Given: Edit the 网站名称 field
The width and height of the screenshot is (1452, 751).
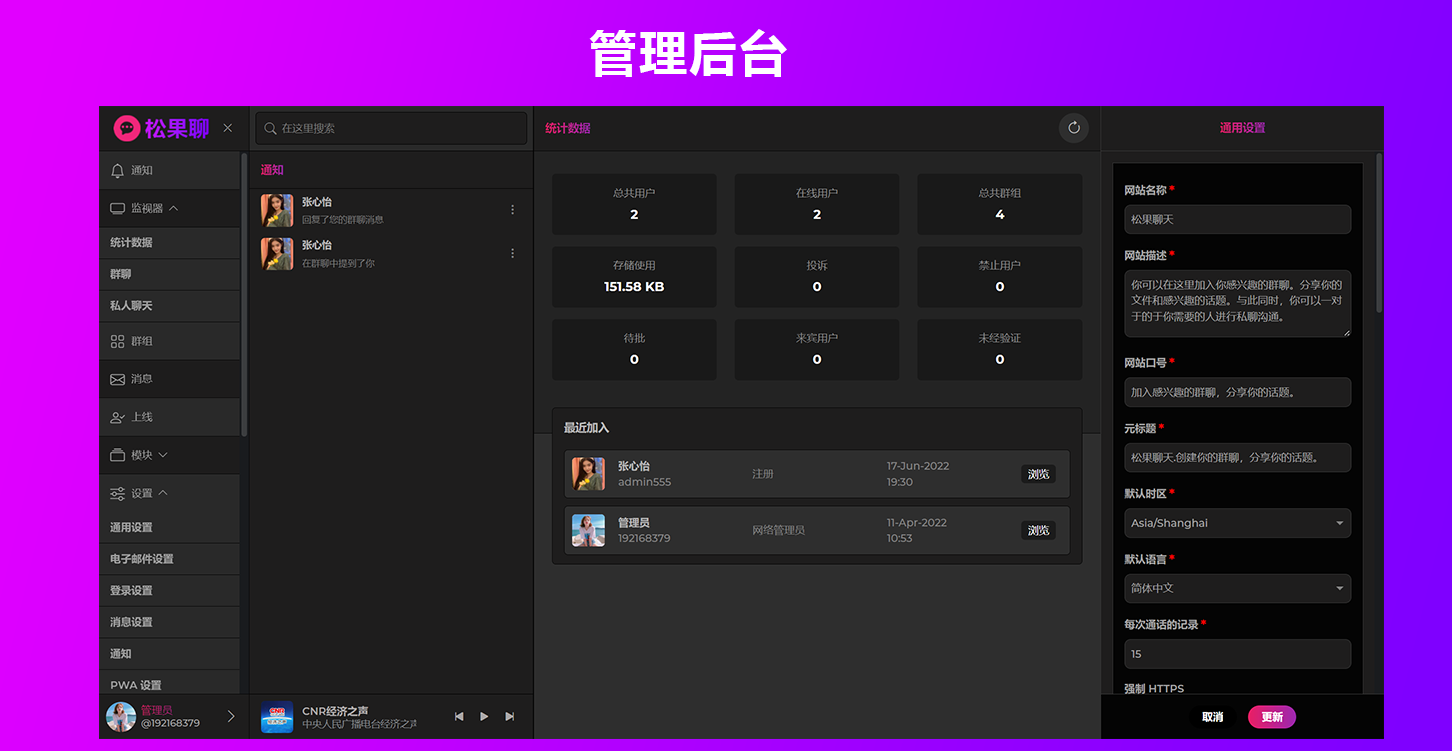Looking at the screenshot, I should [x=1237, y=219].
